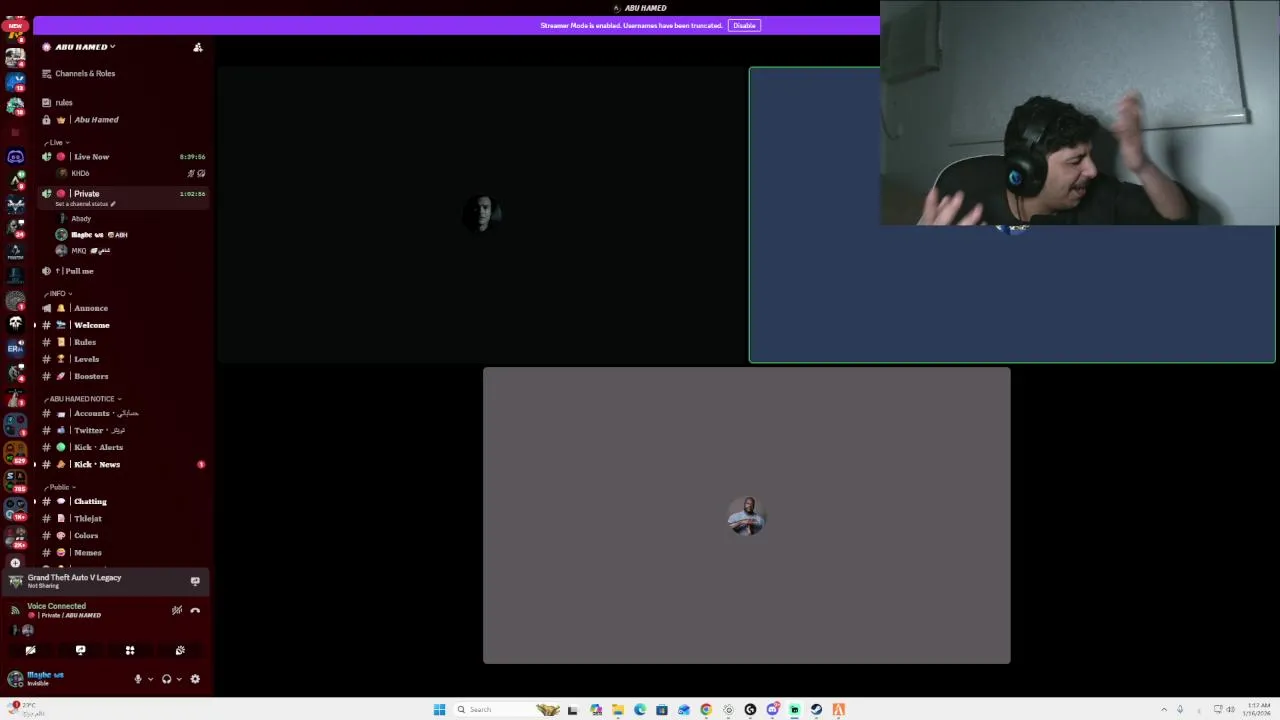1280x720 pixels.
Task: Focus the gray participant video tile
Action: coord(746,515)
